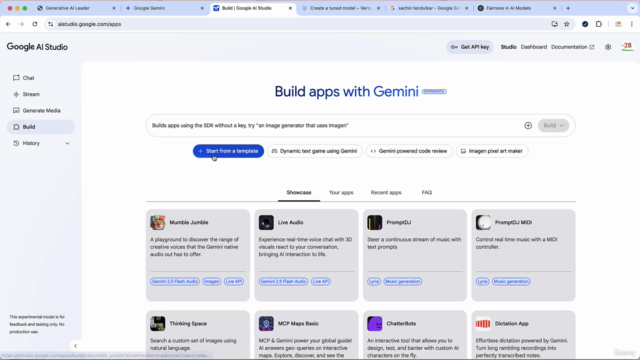The height and width of the screenshot is (360, 640).
Task: Bookmark this page with the star
Action: coord(567,24)
